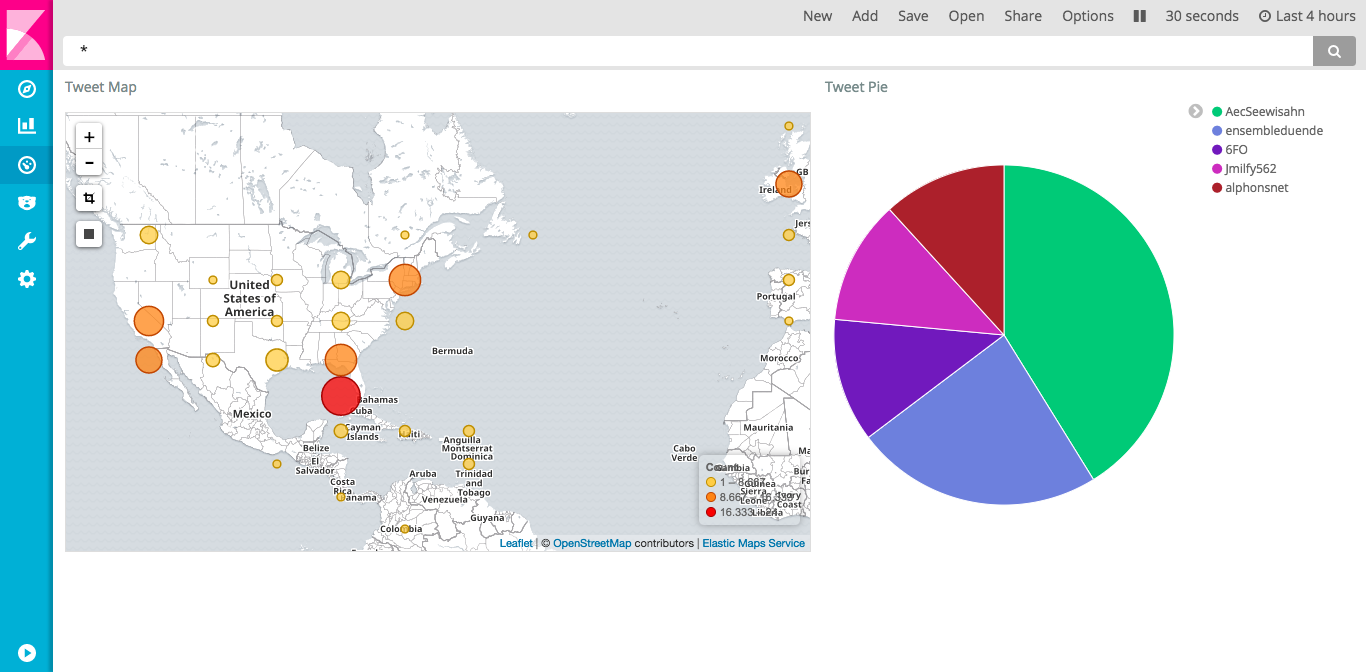Screen dimensions: 1366x672
Task: Open the Kibana logo home
Action: [x=26, y=35]
